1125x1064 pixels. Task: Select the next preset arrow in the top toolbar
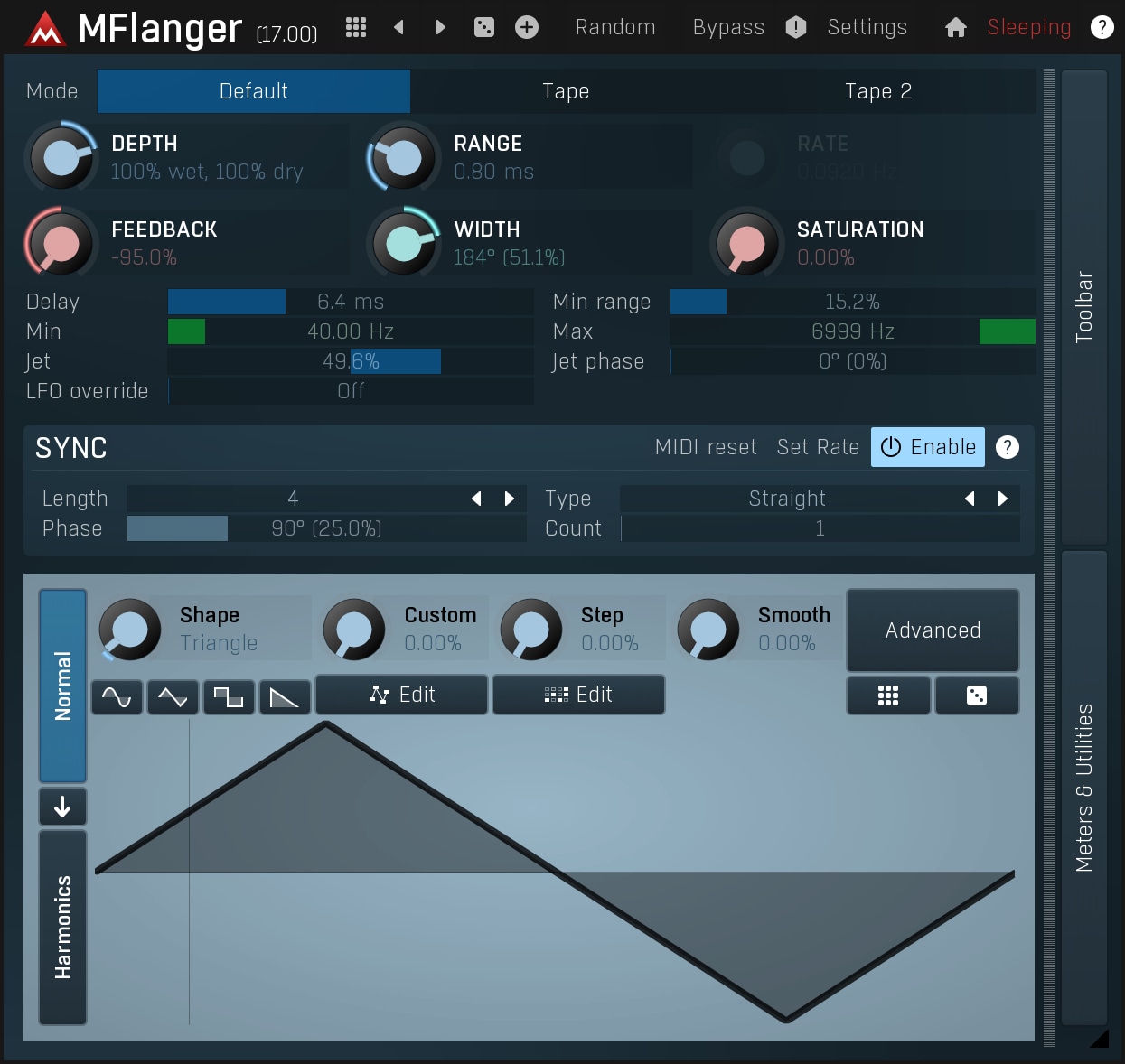tap(440, 27)
